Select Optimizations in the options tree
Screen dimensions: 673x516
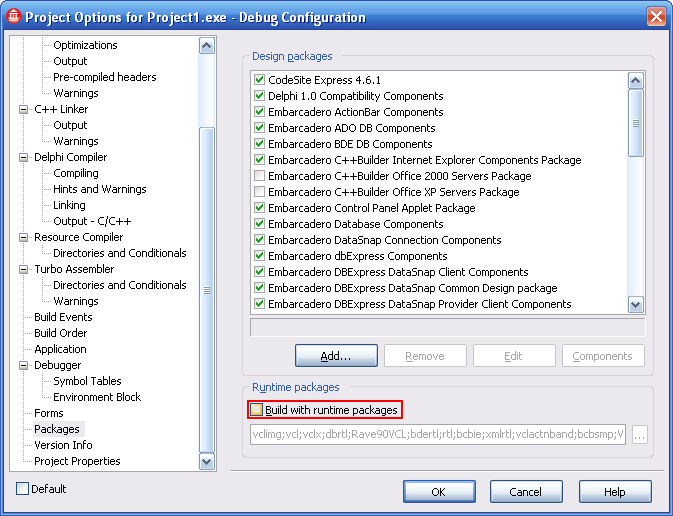(x=85, y=45)
